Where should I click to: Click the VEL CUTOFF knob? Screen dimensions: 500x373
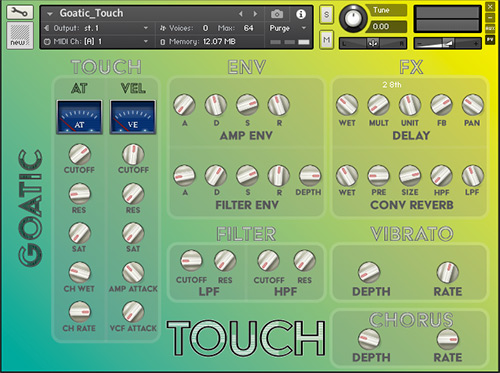133,154
